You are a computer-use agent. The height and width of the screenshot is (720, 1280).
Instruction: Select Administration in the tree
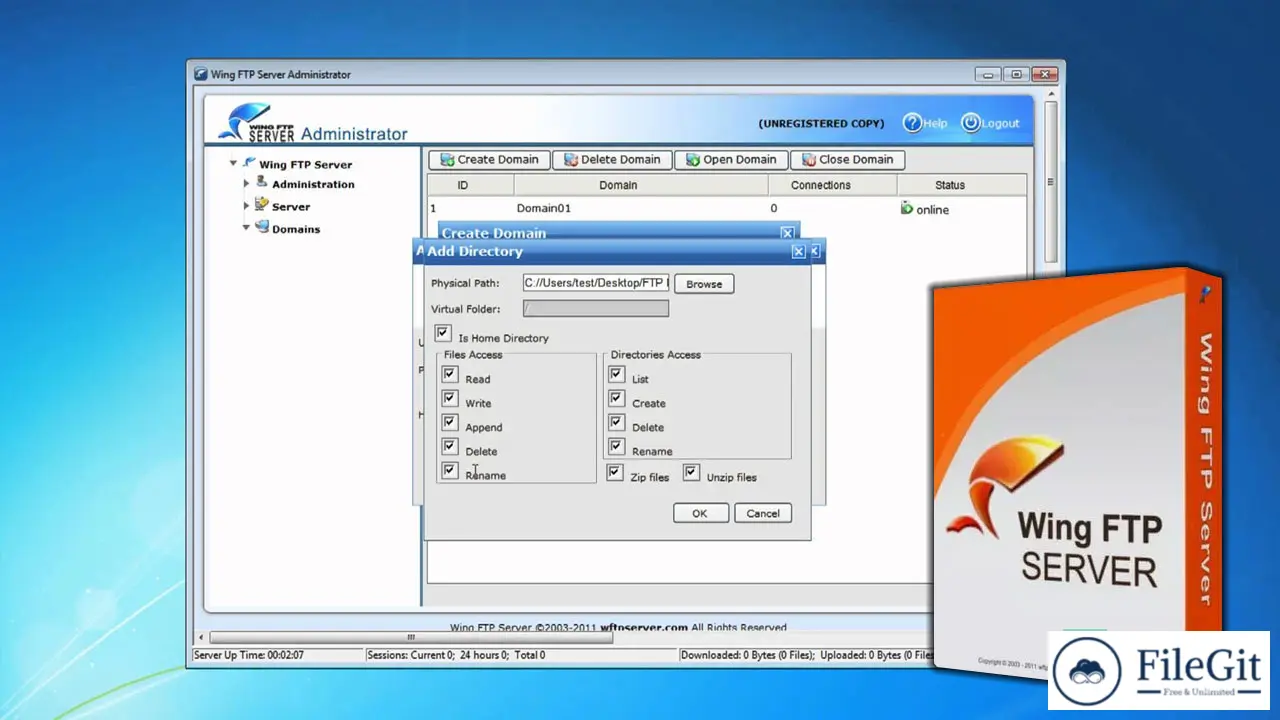point(313,185)
